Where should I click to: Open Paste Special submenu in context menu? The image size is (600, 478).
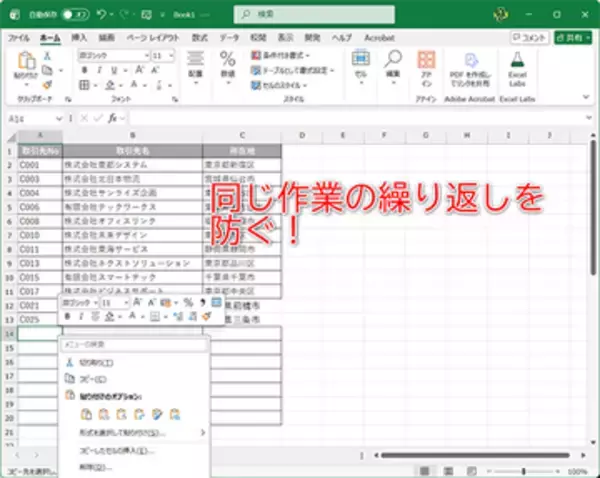pyautogui.click(x=134, y=433)
